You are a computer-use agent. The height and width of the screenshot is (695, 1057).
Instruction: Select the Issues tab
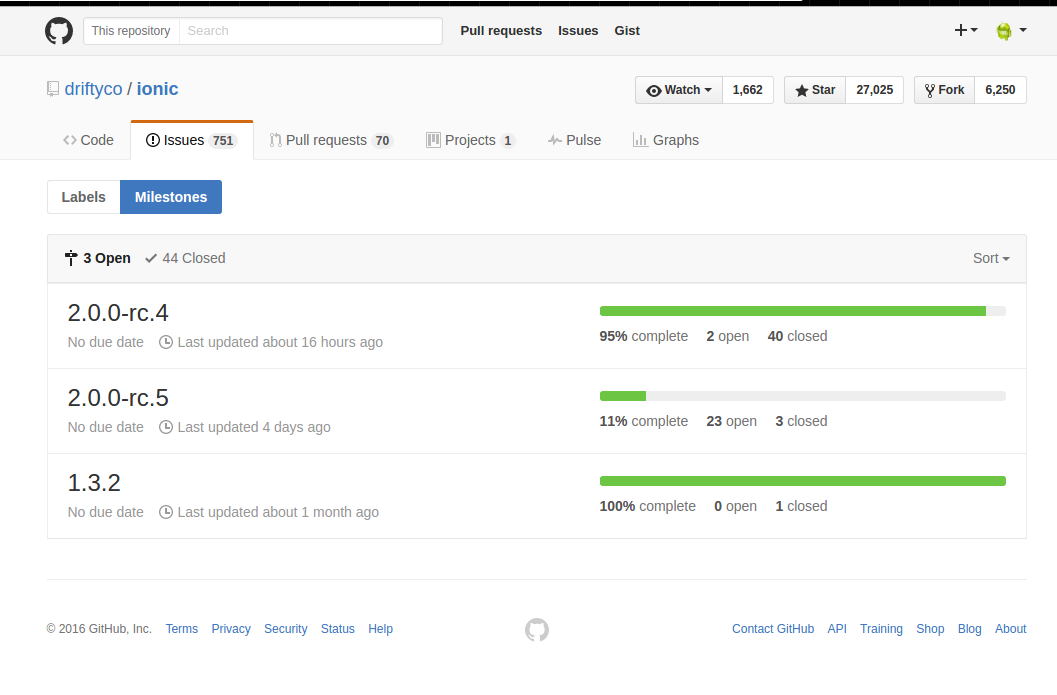click(x=191, y=140)
